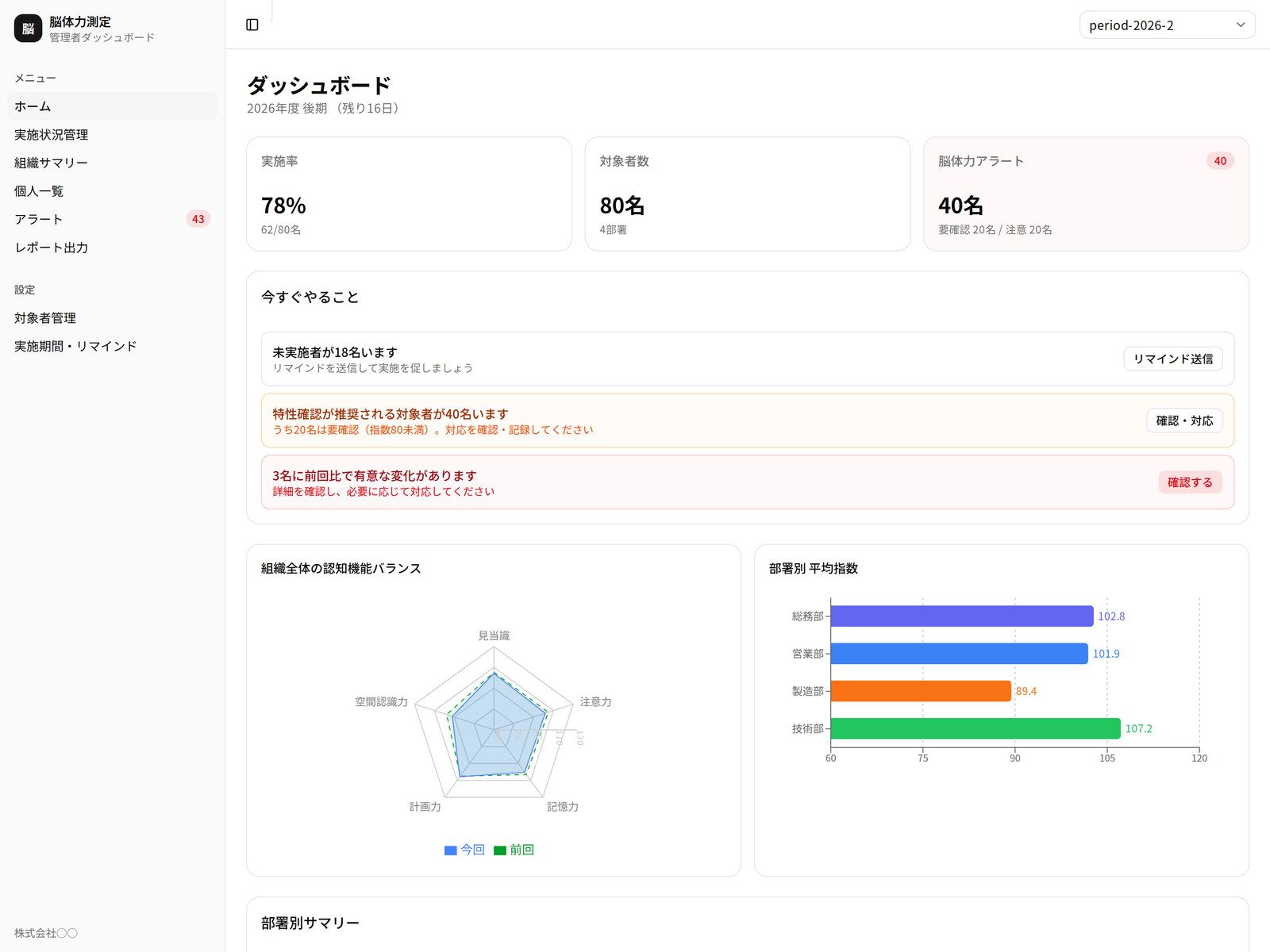Click the 未実施者が18名います notice

tap(747, 359)
